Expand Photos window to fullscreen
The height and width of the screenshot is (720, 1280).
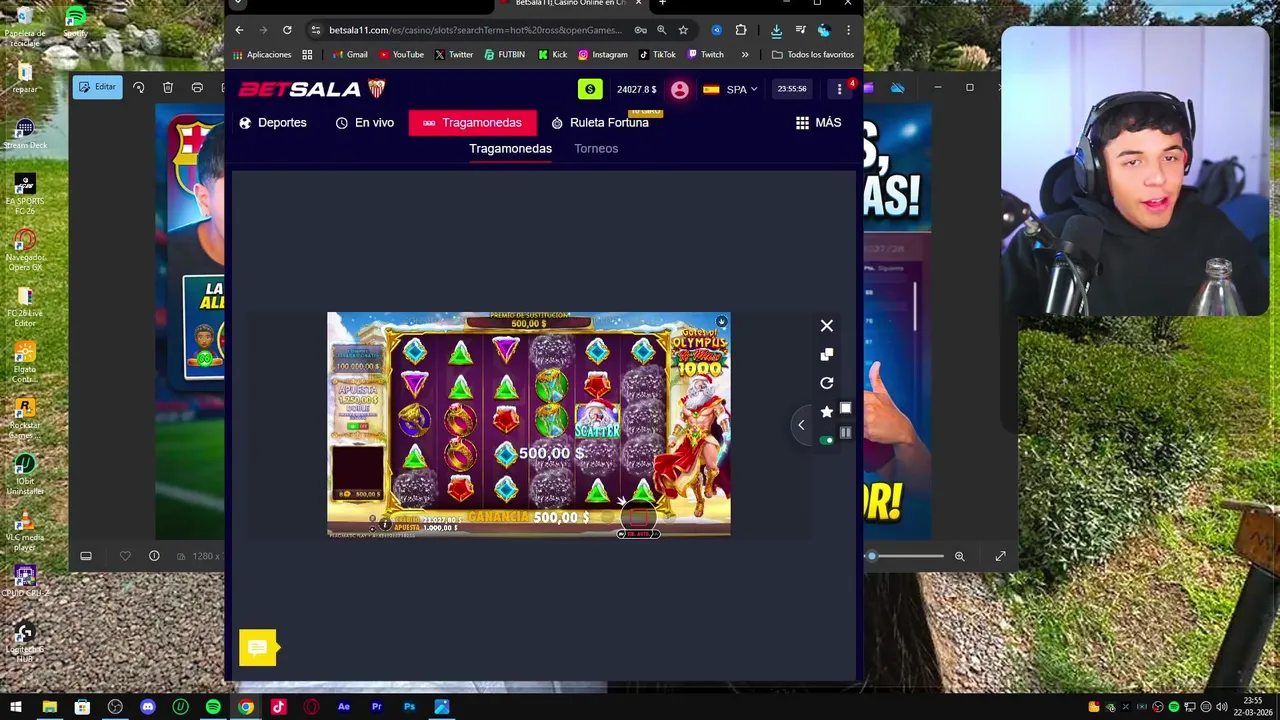pos(1000,556)
